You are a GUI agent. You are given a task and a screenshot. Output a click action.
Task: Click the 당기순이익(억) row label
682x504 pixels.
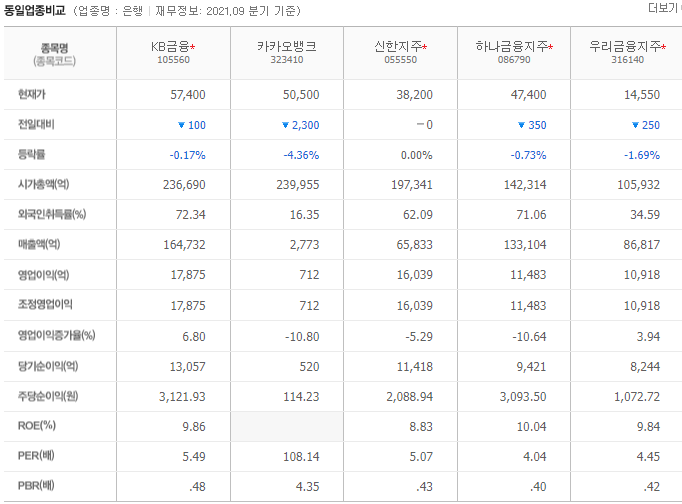tap(48, 366)
